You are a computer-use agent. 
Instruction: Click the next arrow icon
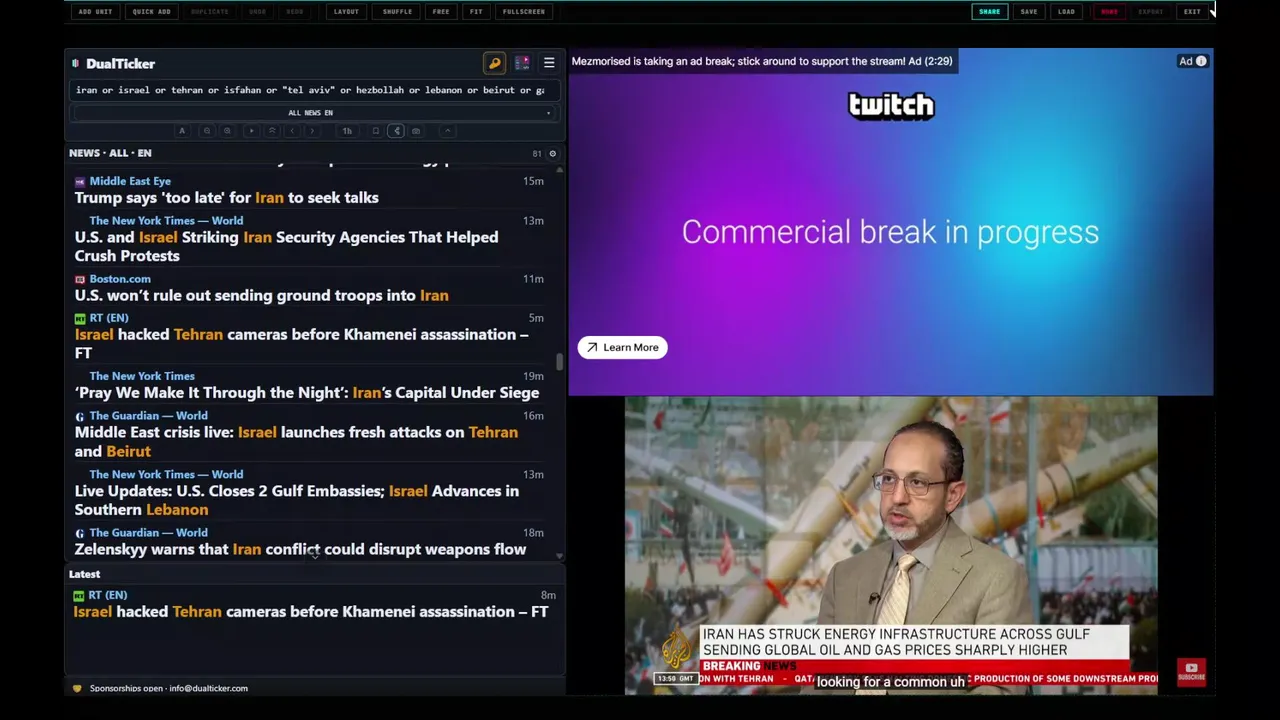pyautogui.click(x=312, y=131)
